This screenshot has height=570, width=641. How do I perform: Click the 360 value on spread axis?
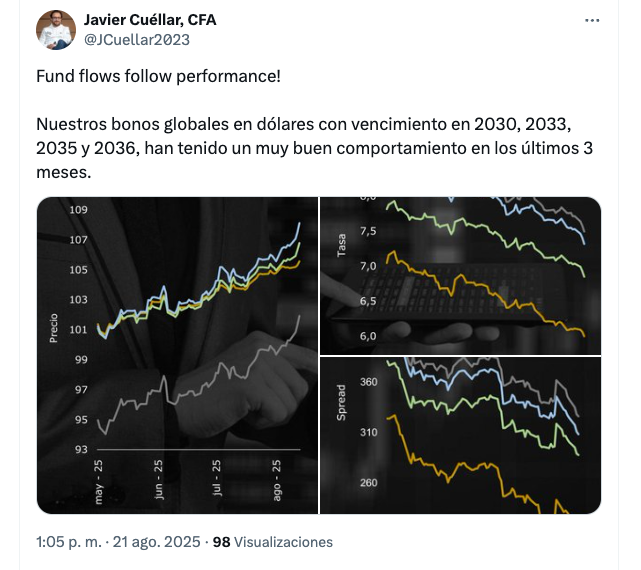pos(368,382)
